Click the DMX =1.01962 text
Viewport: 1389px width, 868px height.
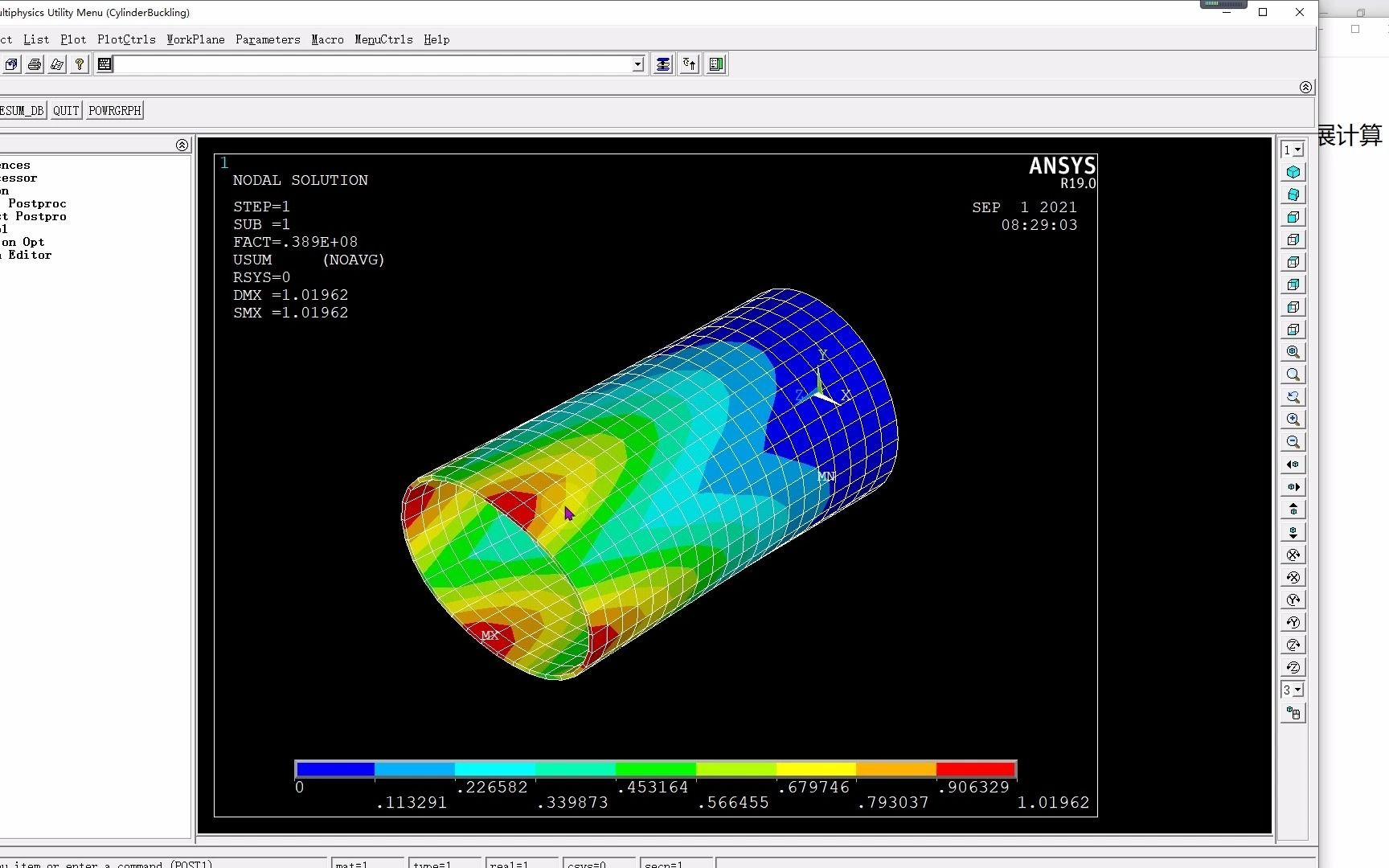click(x=290, y=295)
